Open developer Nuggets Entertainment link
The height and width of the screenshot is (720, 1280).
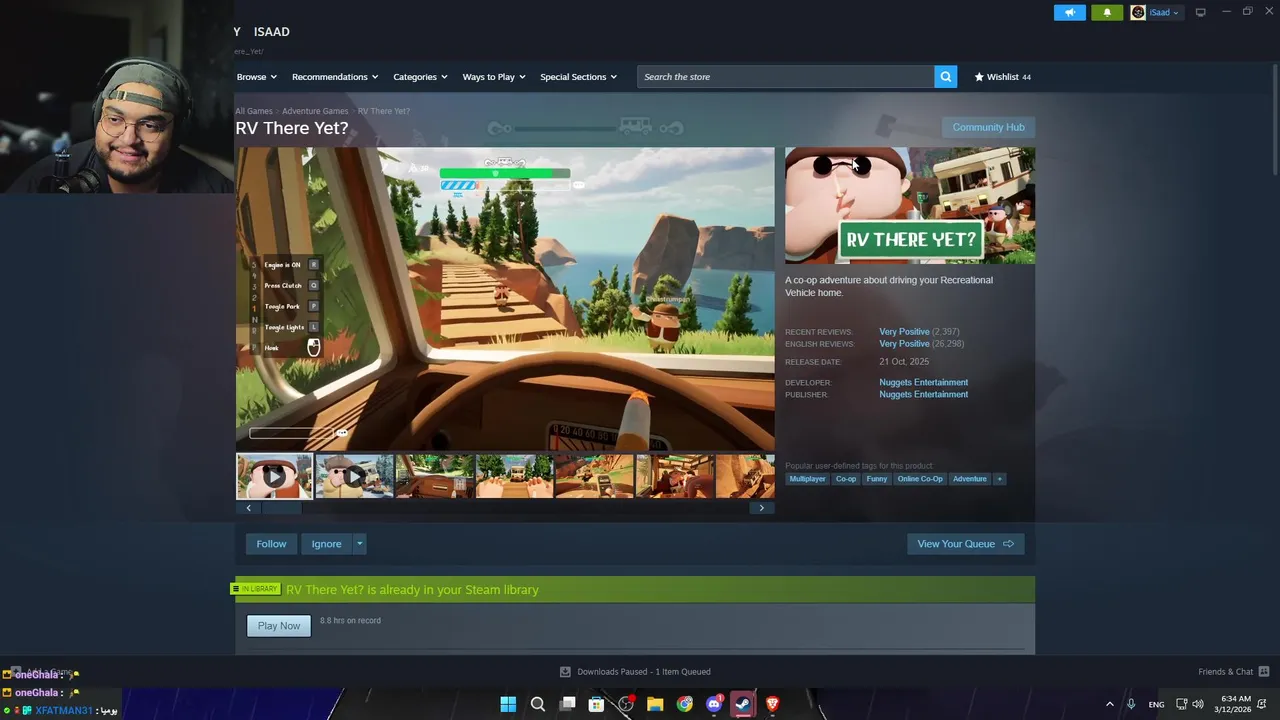923,382
